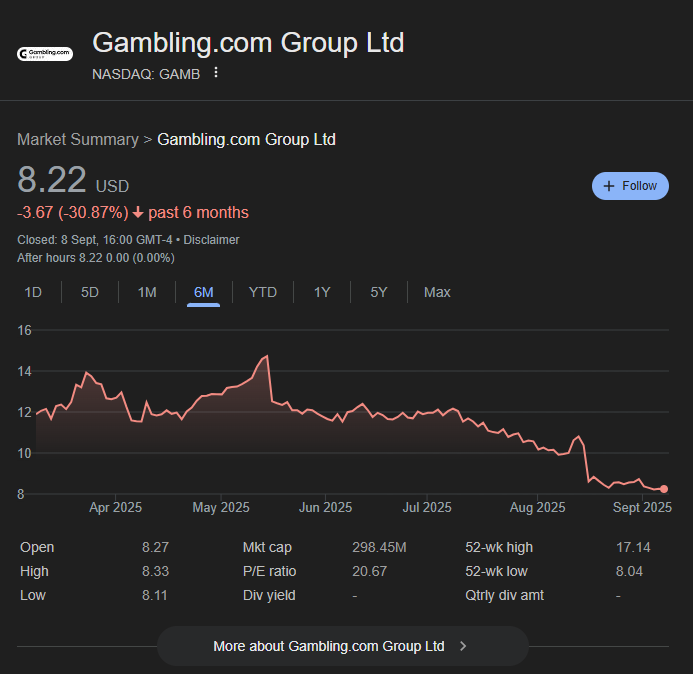Click the Jun 2025 axis label

[325, 507]
